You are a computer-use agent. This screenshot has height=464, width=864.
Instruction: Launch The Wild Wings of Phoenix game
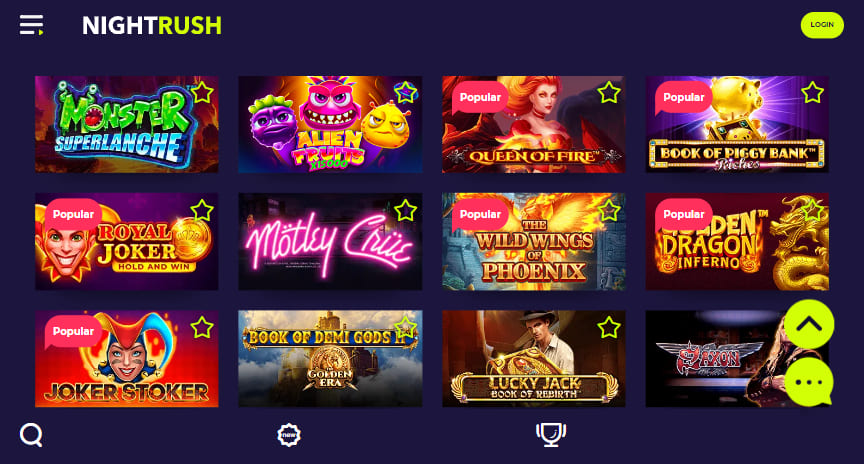tap(533, 241)
